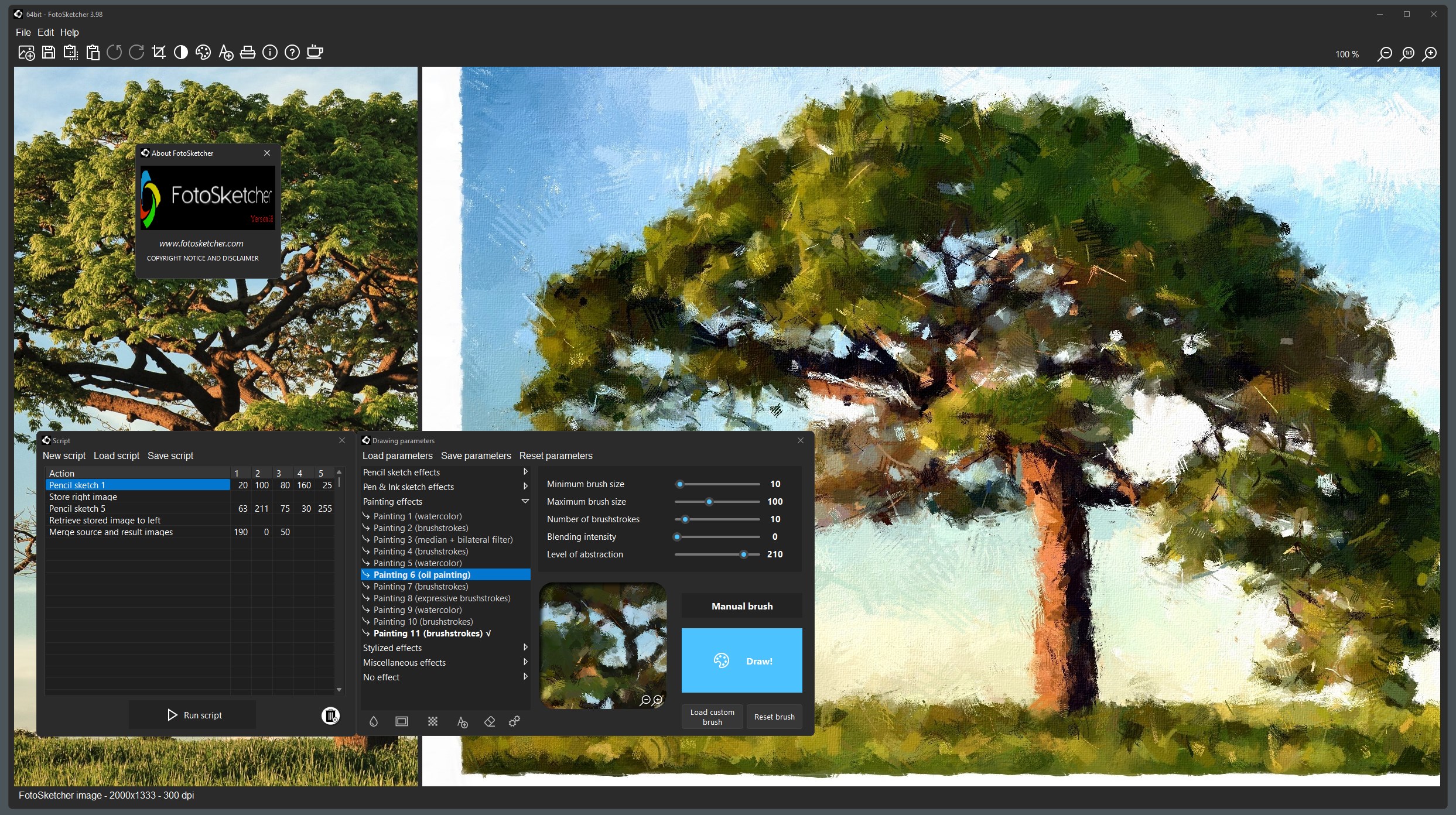Open the texture settings with the checkerboard icon

[432, 721]
